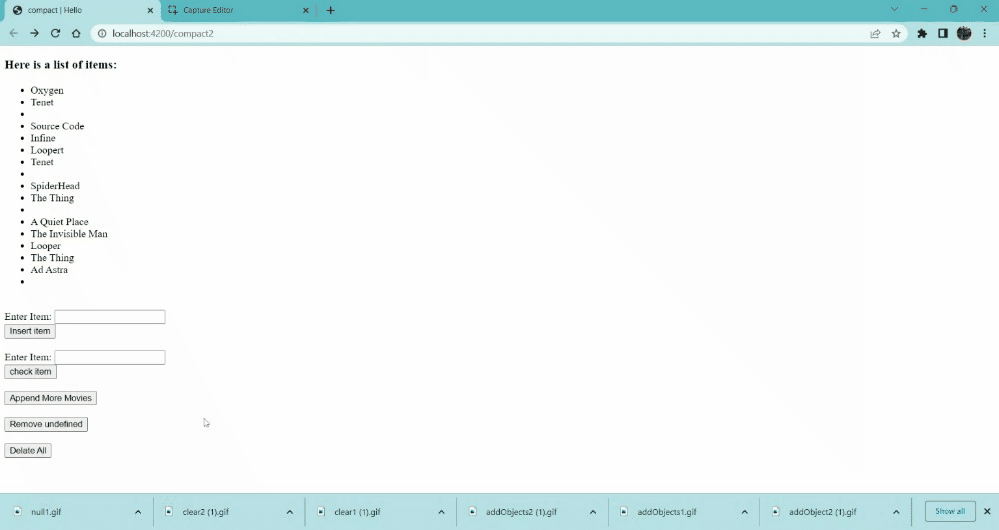Open the Extensions puzzle icon
Viewport: 999px width, 530px height.
point(922,33)
